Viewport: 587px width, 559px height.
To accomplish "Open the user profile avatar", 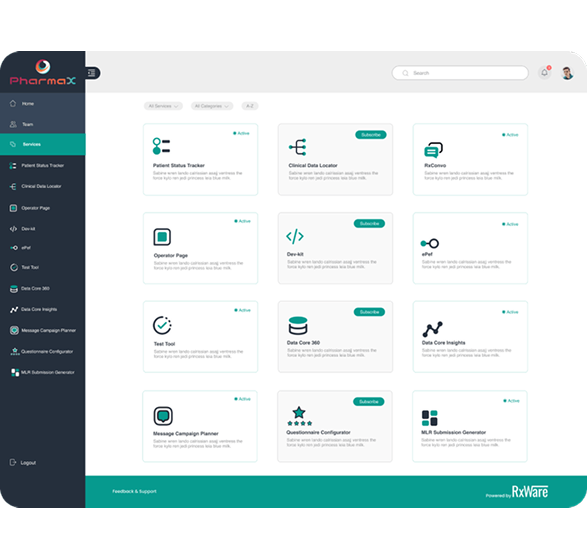I will click(x=567, y=73).
